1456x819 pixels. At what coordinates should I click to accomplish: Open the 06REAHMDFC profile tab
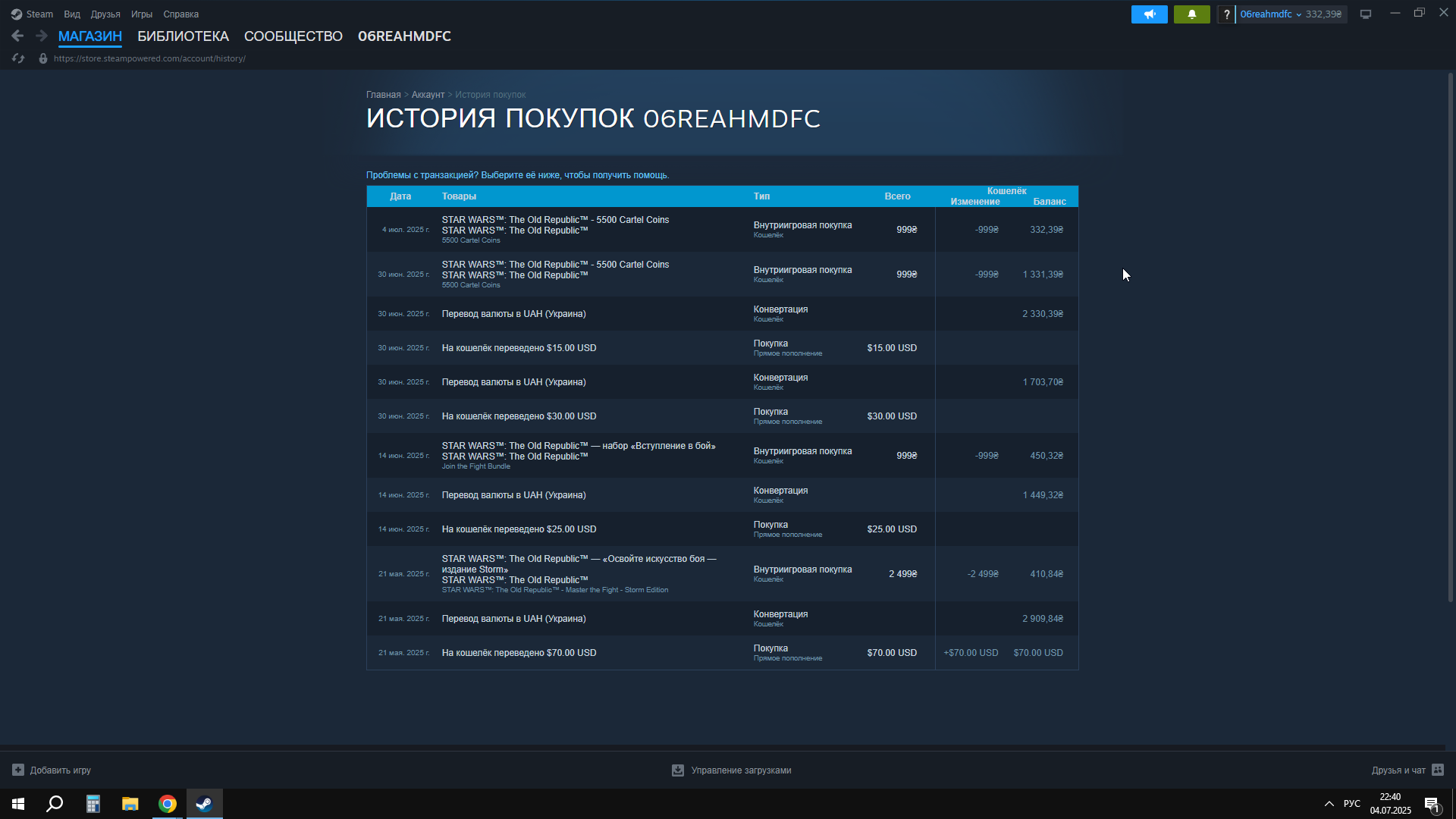(x=404, y=36)
